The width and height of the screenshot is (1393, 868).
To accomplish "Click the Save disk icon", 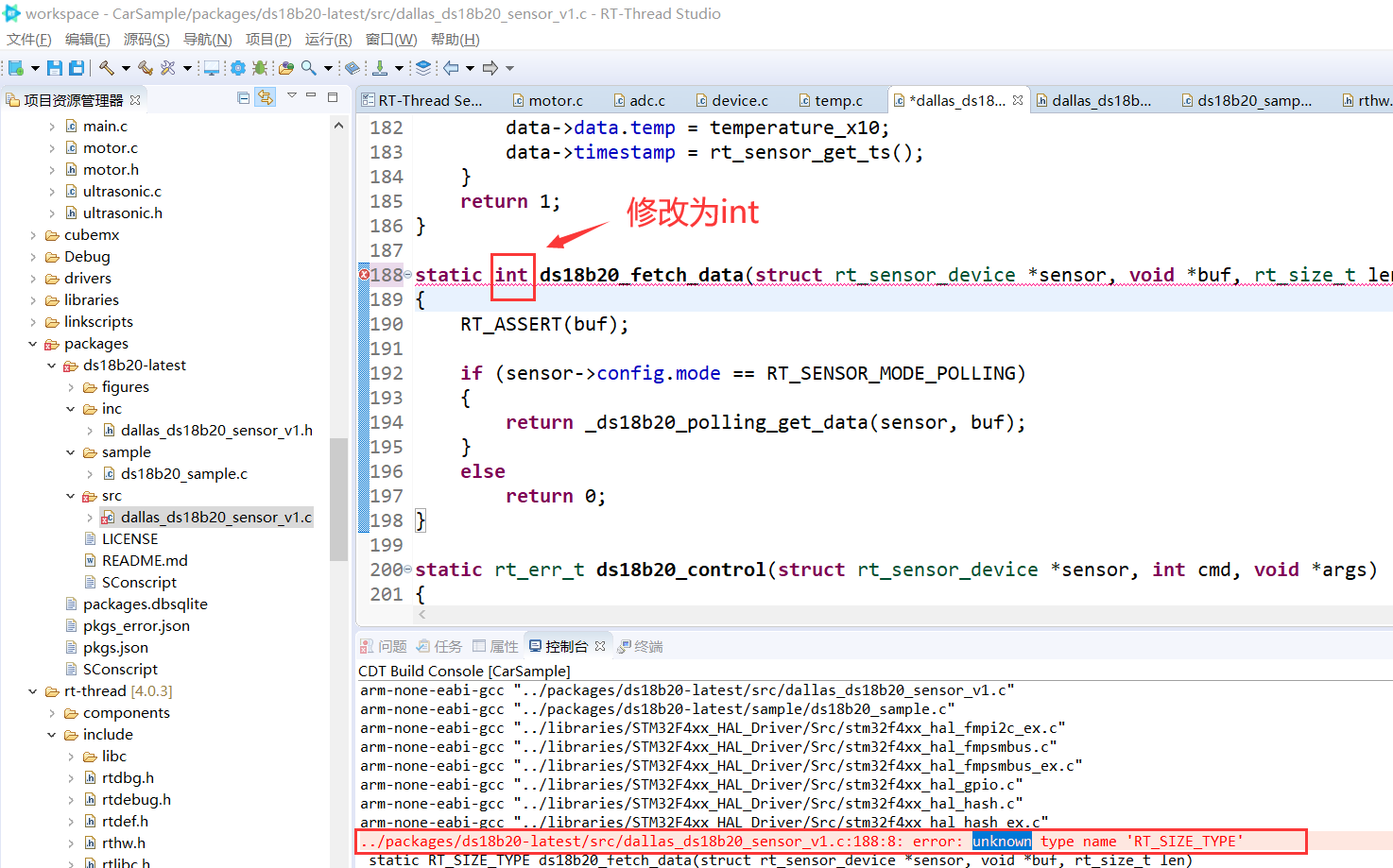I will click(x=55, y=68).
